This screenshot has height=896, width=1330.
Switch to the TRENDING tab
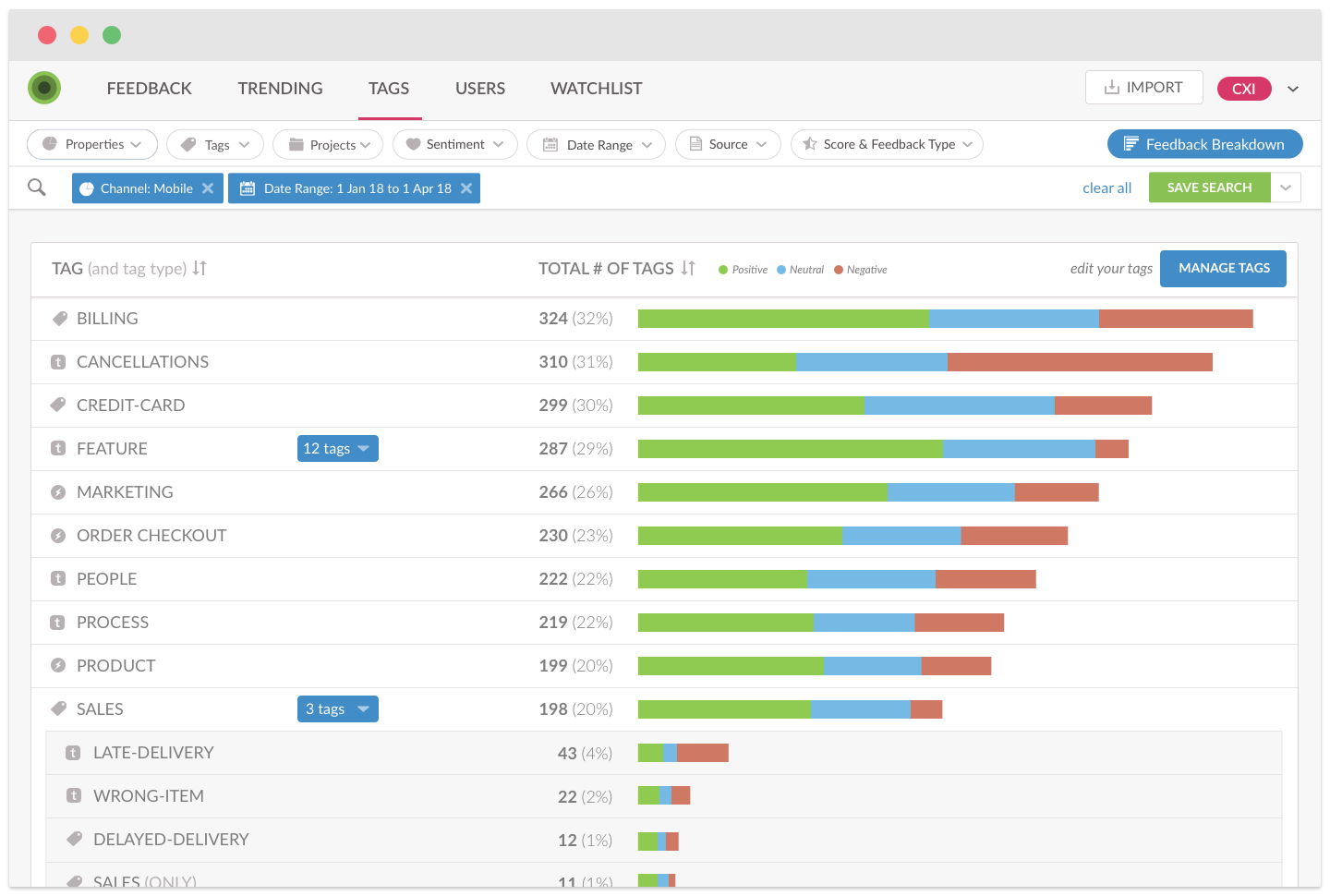pos(280,88)
